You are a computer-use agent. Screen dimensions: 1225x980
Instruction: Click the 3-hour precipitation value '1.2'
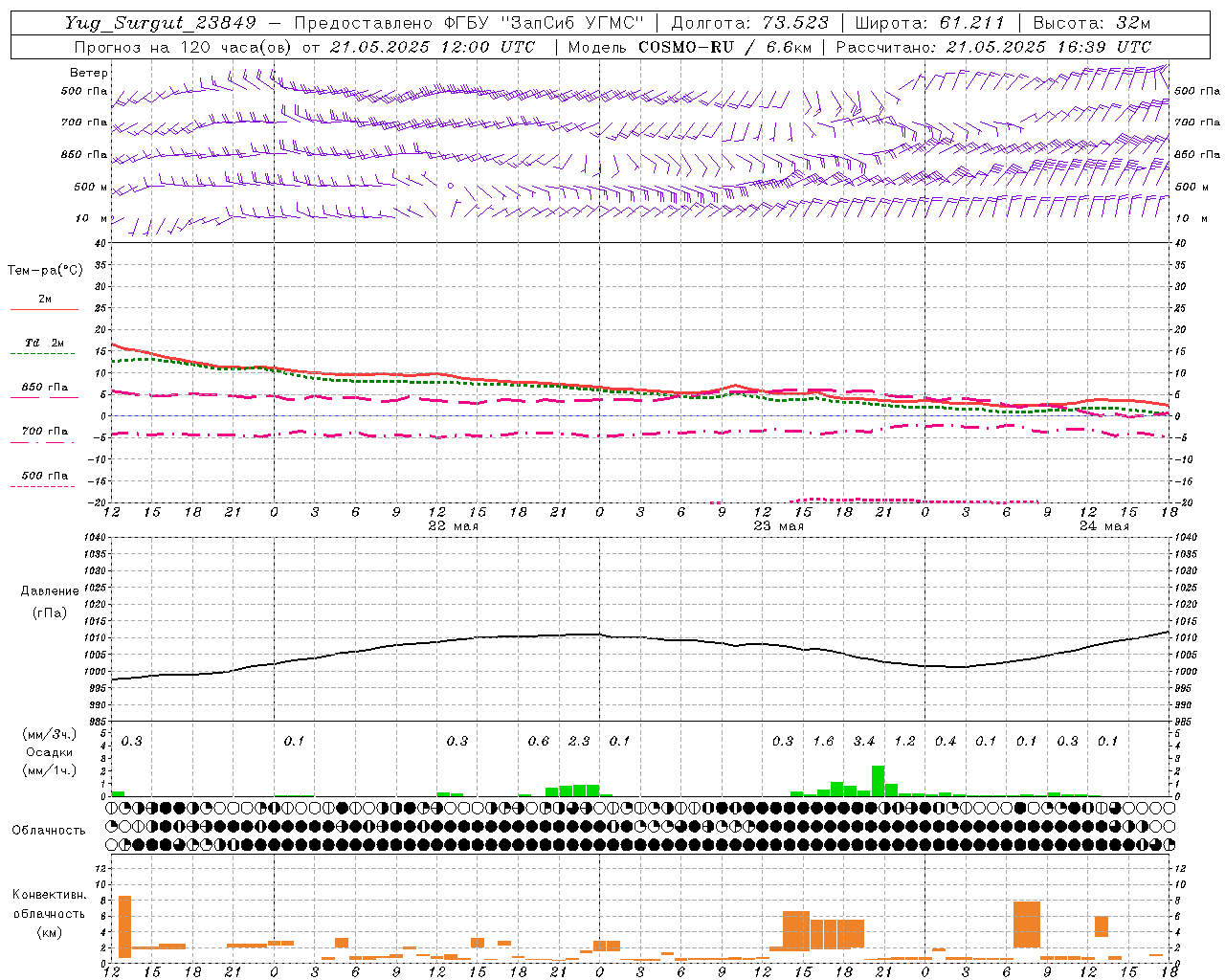point(904,742)
